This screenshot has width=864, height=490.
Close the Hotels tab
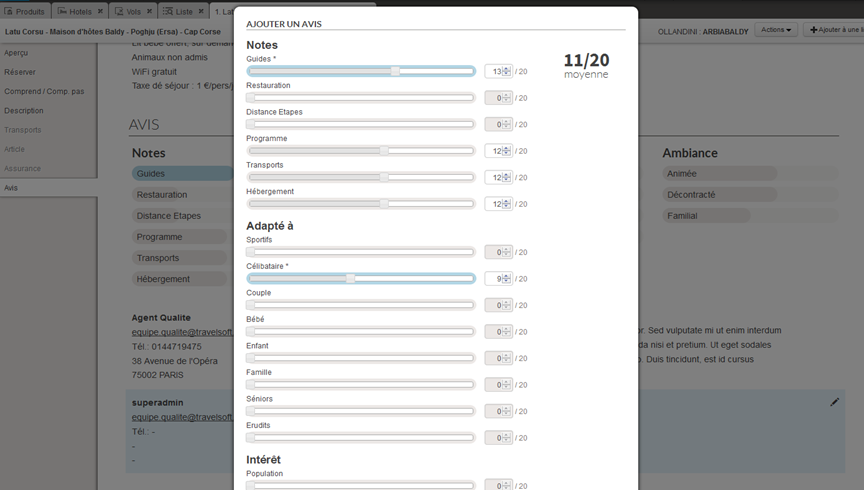click(x=100, y=12)
